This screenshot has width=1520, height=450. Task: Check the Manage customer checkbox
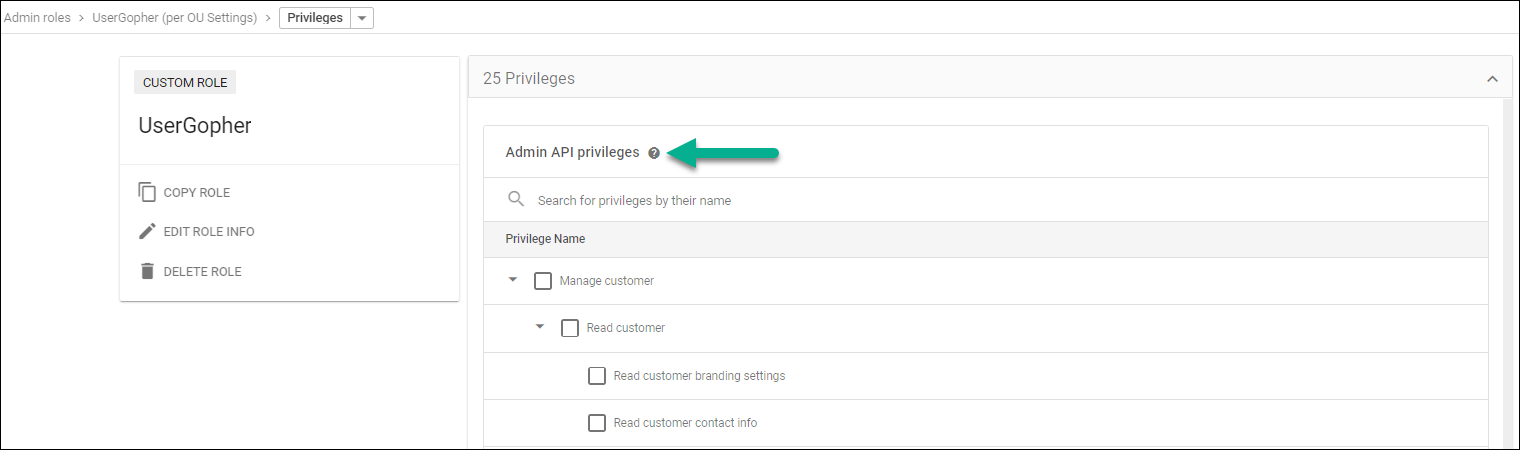pyautogui.click(x=543, y=281)
